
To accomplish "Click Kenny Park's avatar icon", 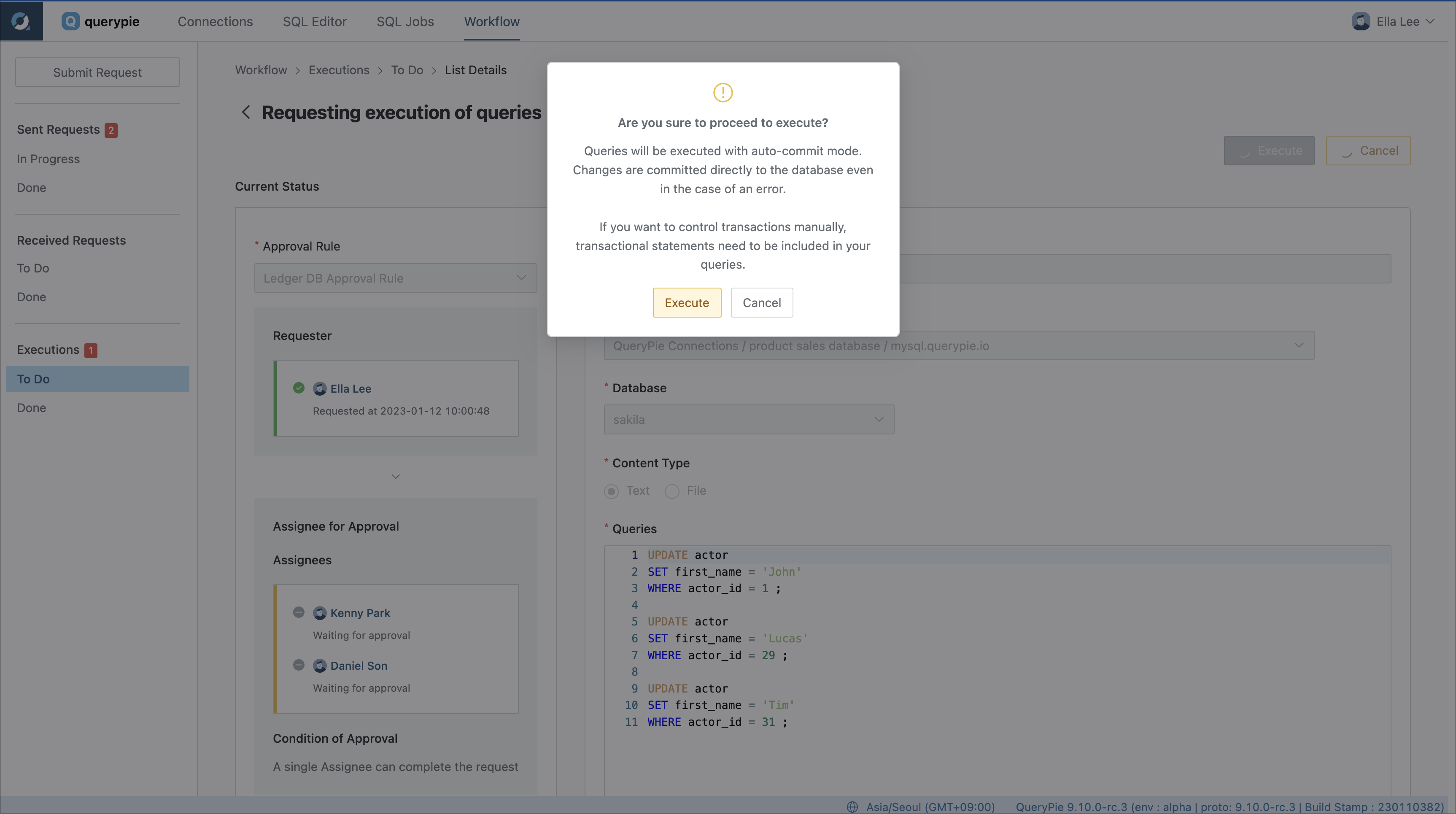I will [x=319, y=613].
